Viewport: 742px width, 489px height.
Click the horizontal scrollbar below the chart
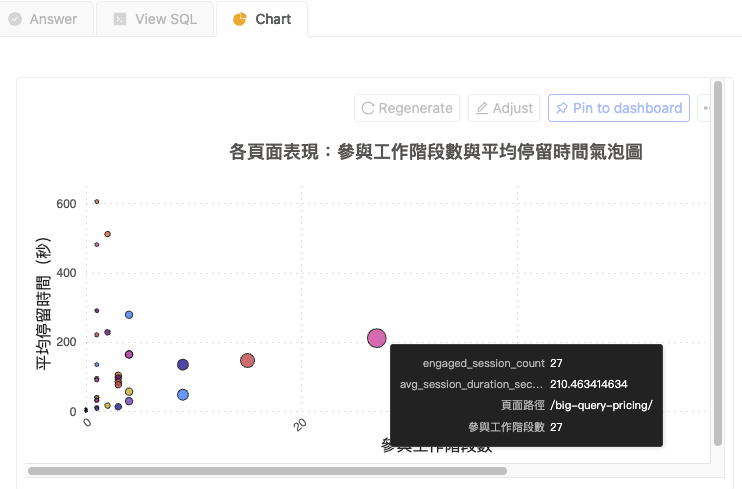[x=267, y=471]
